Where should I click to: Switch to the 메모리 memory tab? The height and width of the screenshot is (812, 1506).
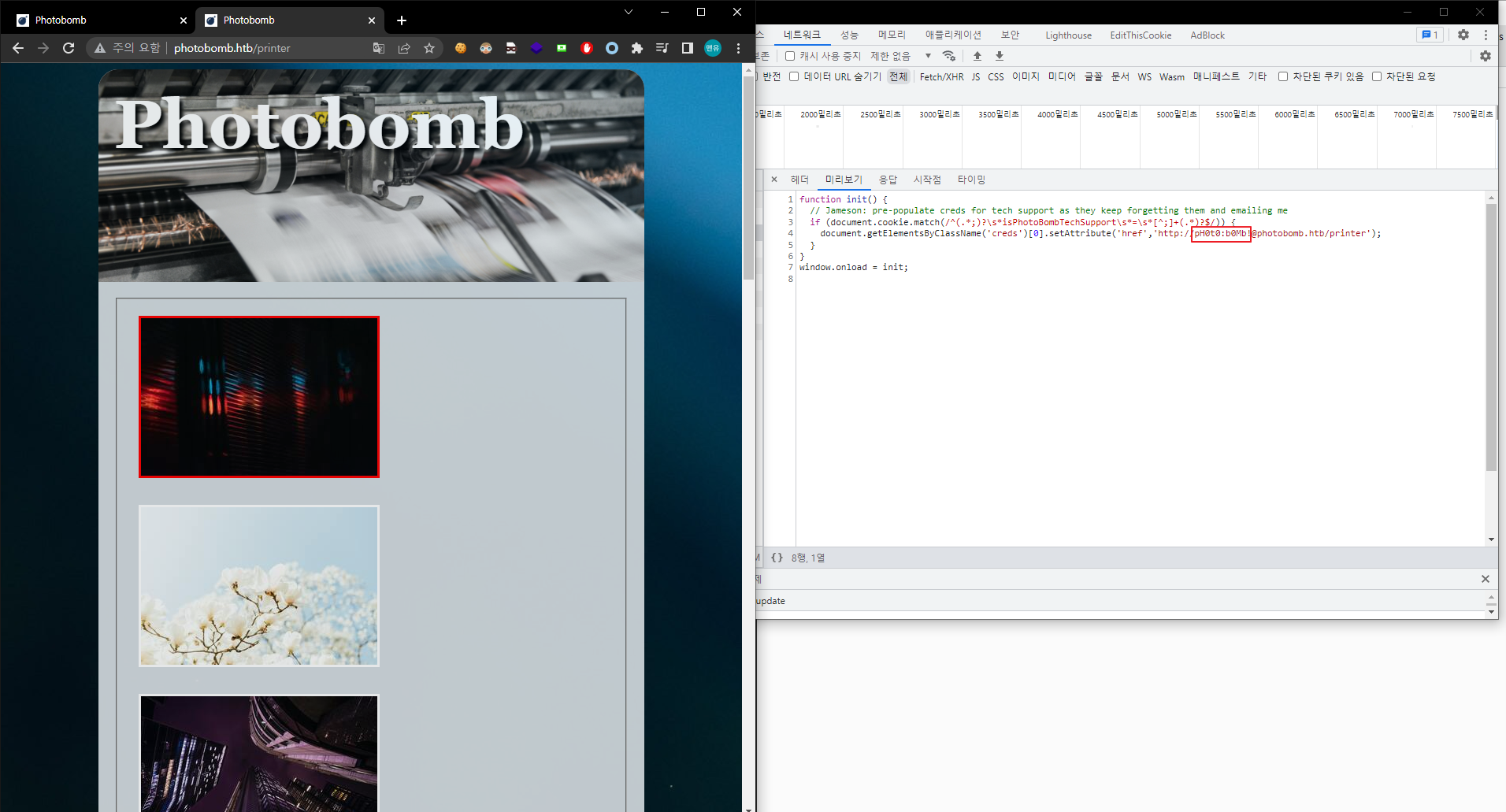pos(892,35)
